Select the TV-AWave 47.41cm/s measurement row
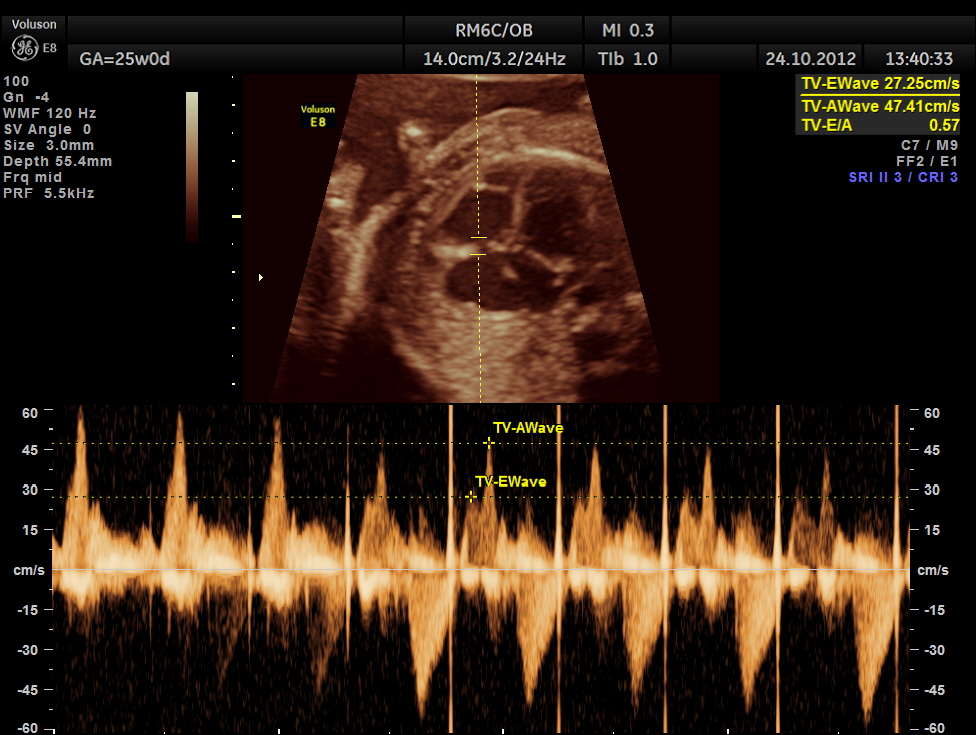976x735 pixels. [x=880, y=105]
